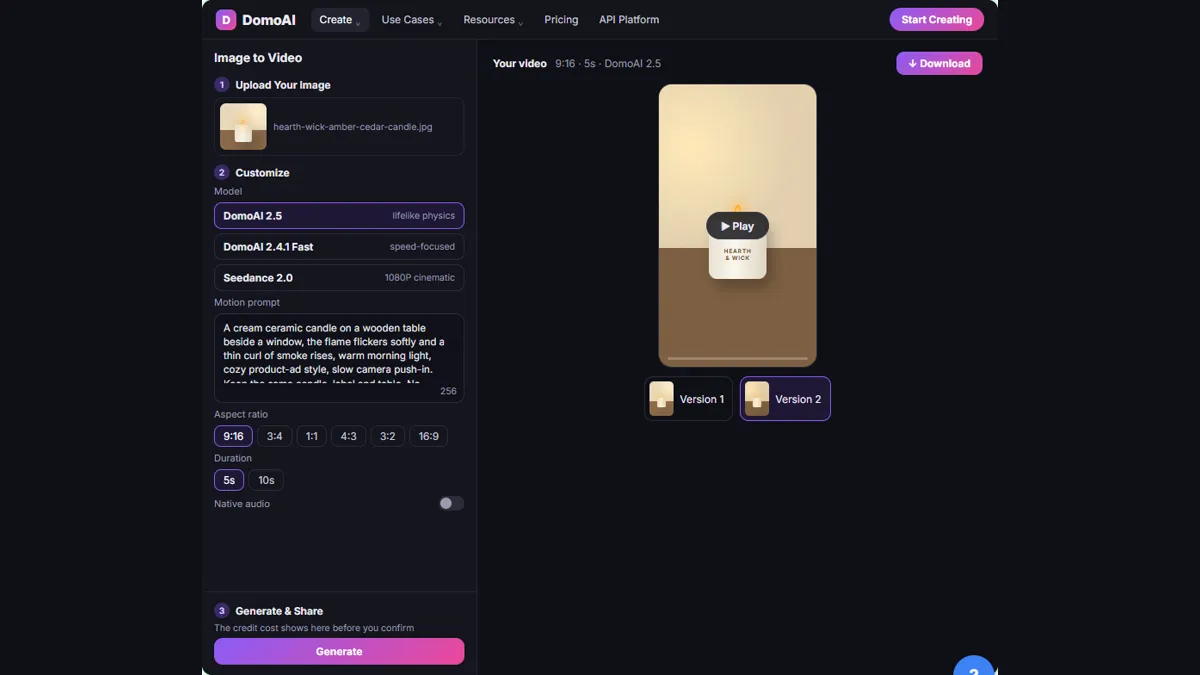Set aspect ratio to 3:4

tap(274, 436)
